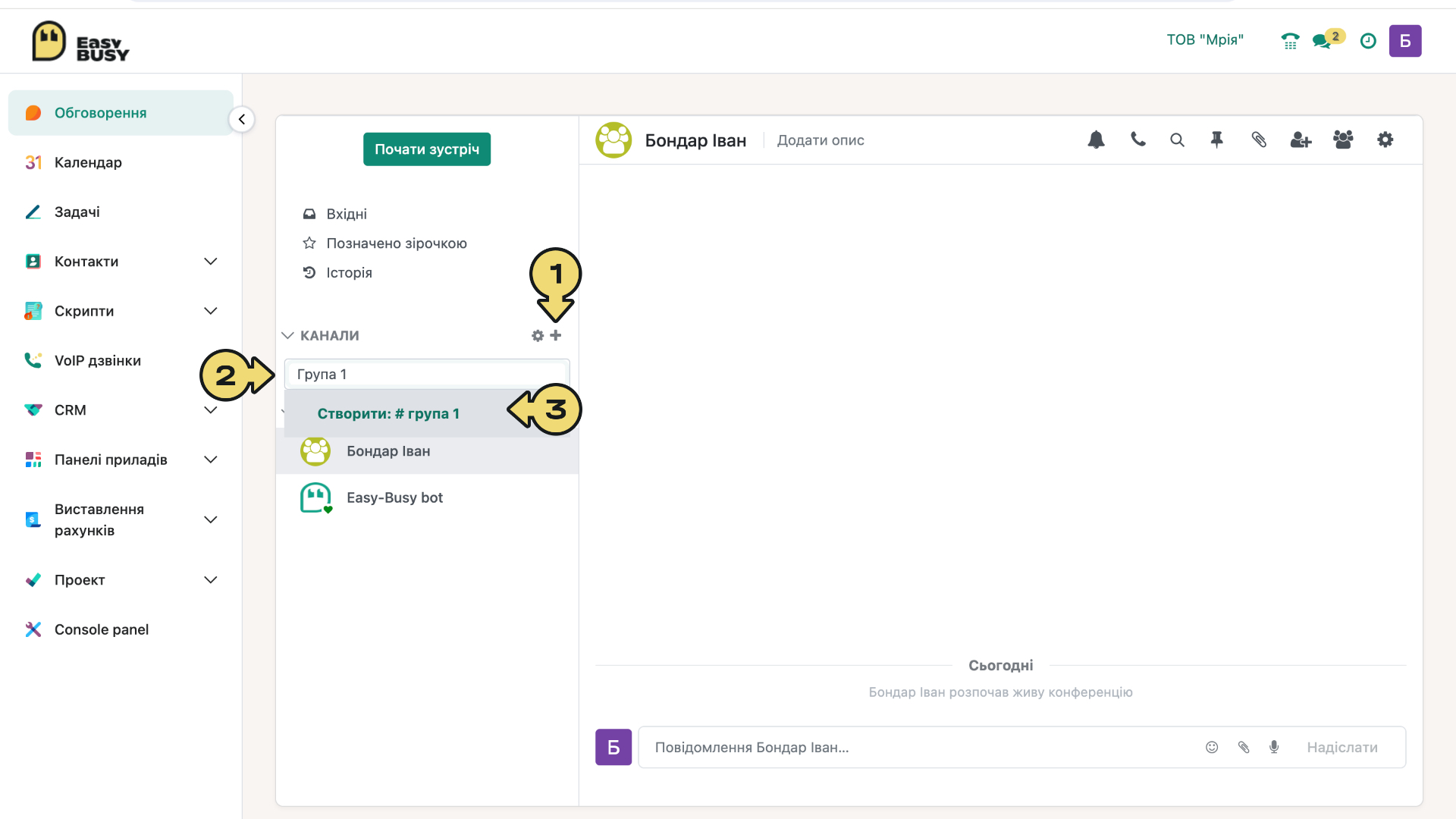The height and width of the screenshot is (819, 1456).
Task: Click the notification bell in chat header
Action: coord(1096,140)
